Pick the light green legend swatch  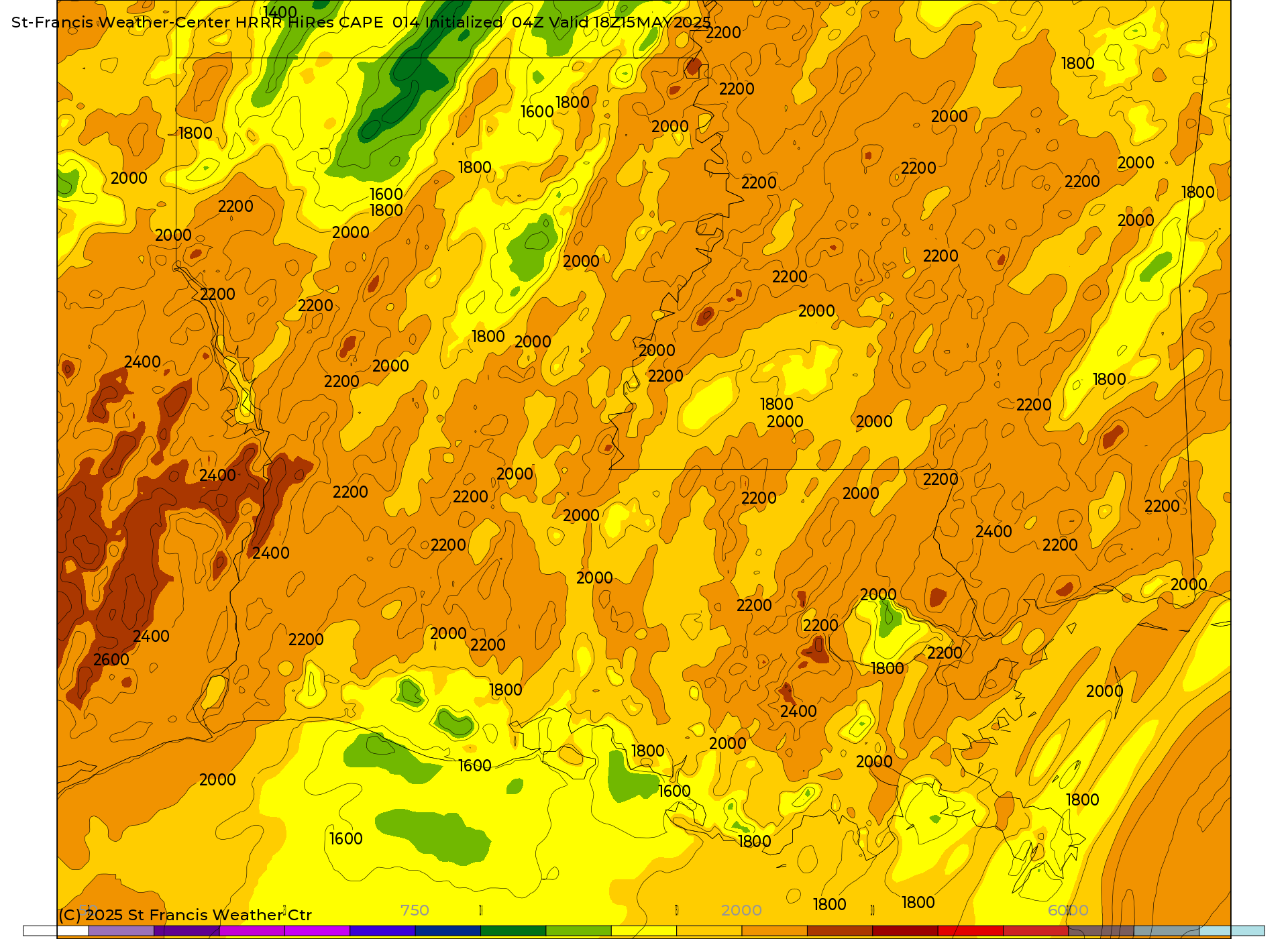point(579,931)
